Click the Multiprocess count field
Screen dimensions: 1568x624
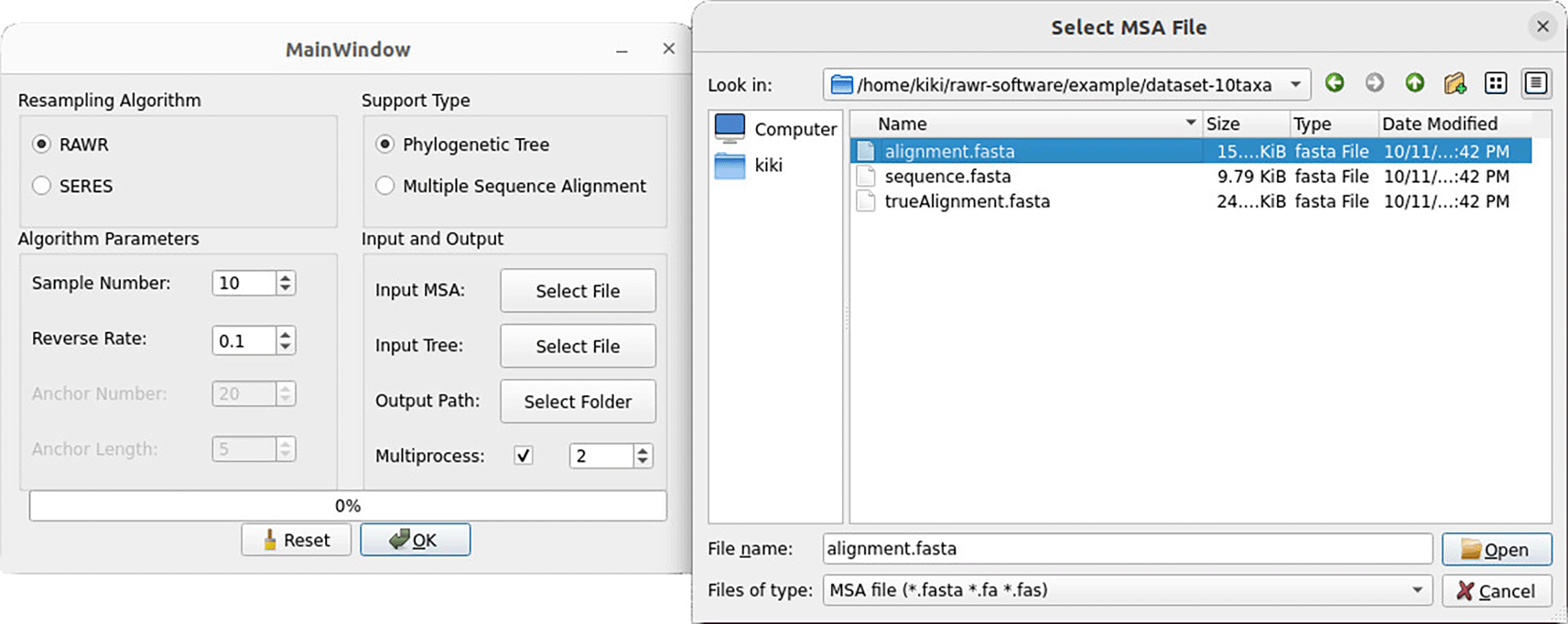tap(601, 456)
